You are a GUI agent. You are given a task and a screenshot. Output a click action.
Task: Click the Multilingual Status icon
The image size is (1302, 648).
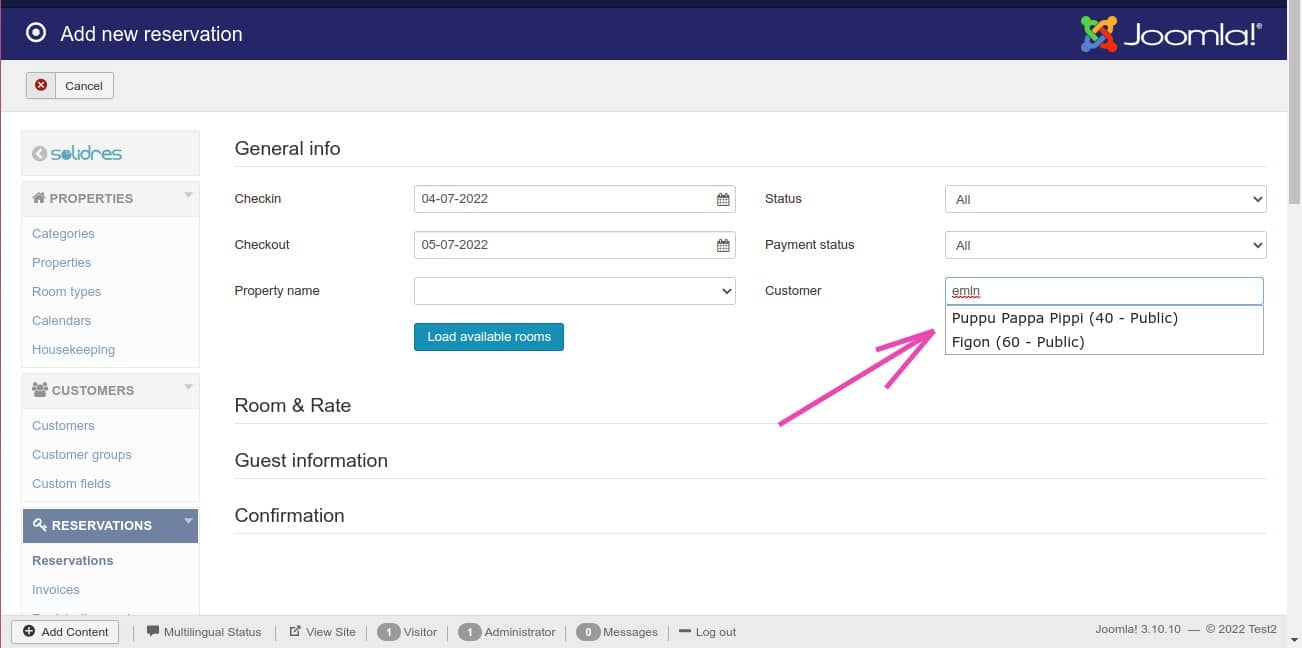pyautogui.click(x=153, y=632)
